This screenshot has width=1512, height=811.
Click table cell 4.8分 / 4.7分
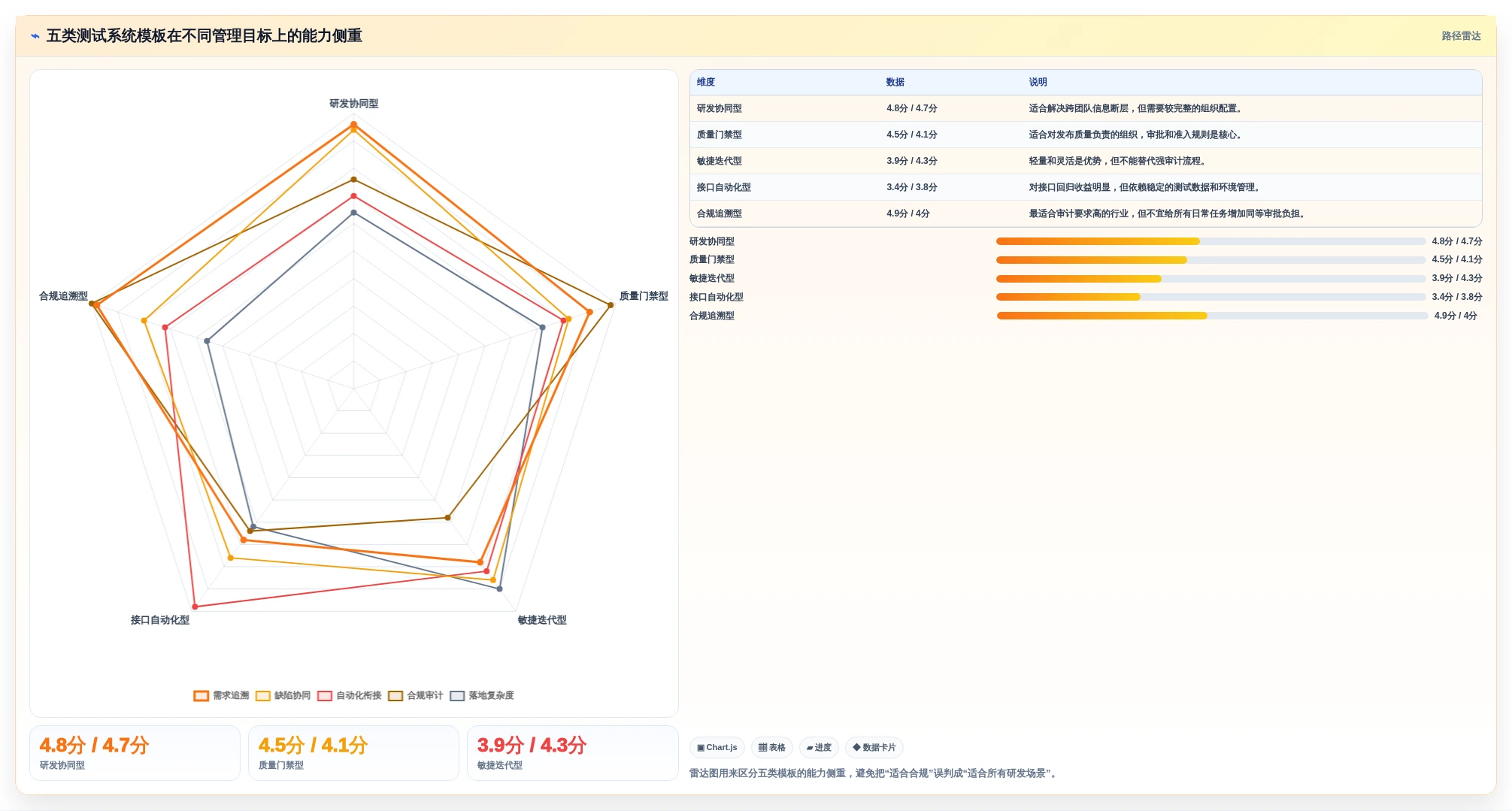911,108
